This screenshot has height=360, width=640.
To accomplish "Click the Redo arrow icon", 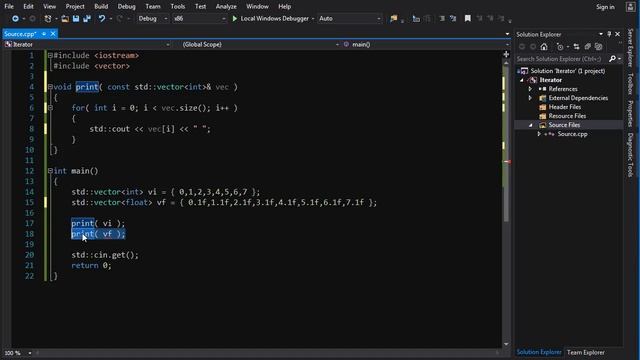I will (x=120, y=18).
